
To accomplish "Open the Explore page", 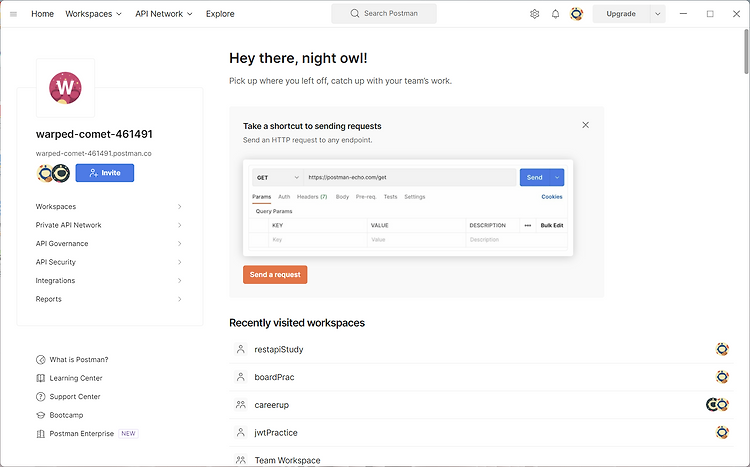I will (x=220, y=14).
